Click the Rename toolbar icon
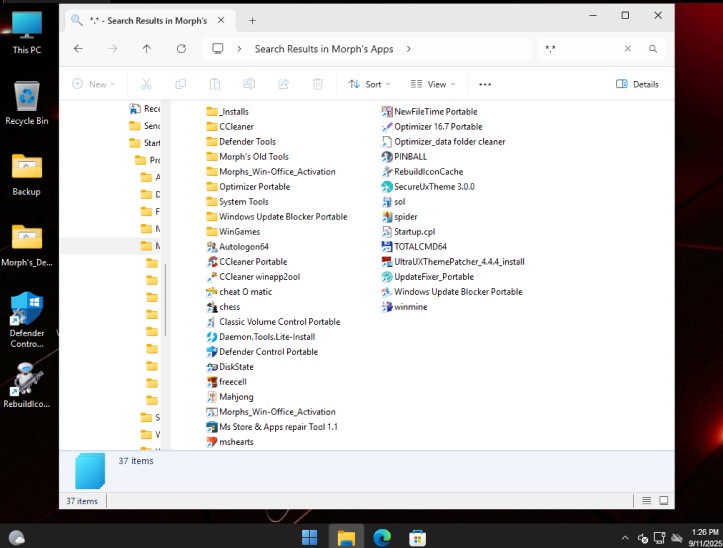The width and height of the screenshot is (723, 548). click(x=249, y=84)
